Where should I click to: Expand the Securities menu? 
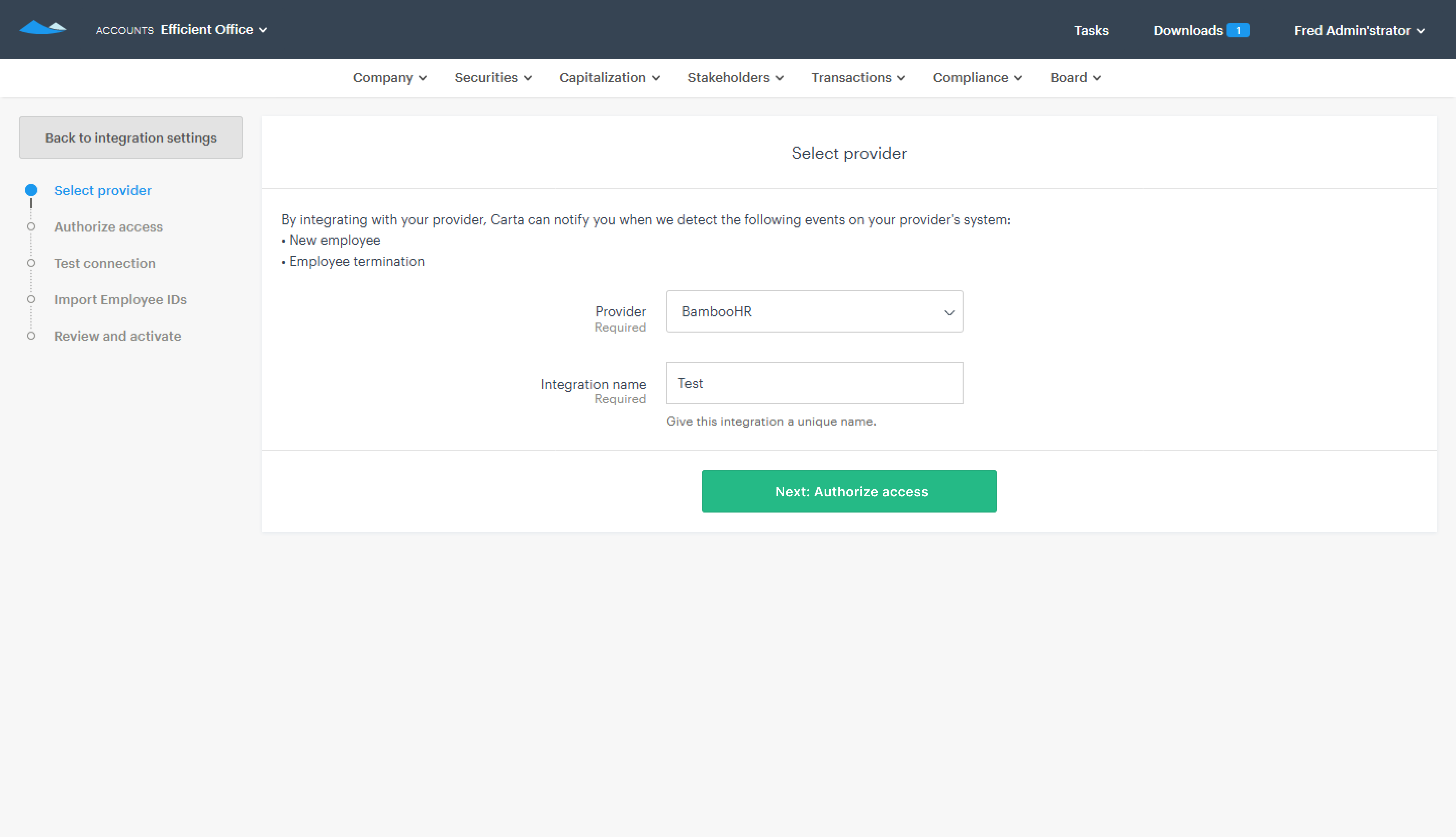pyautogui.click(x=493, y=78)
